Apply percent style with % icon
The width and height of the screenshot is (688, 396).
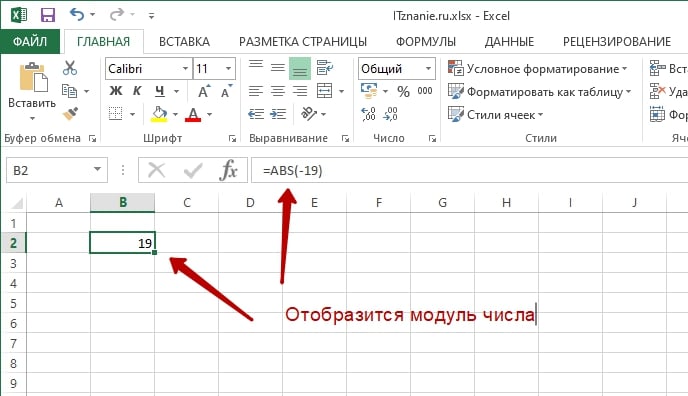403,91
